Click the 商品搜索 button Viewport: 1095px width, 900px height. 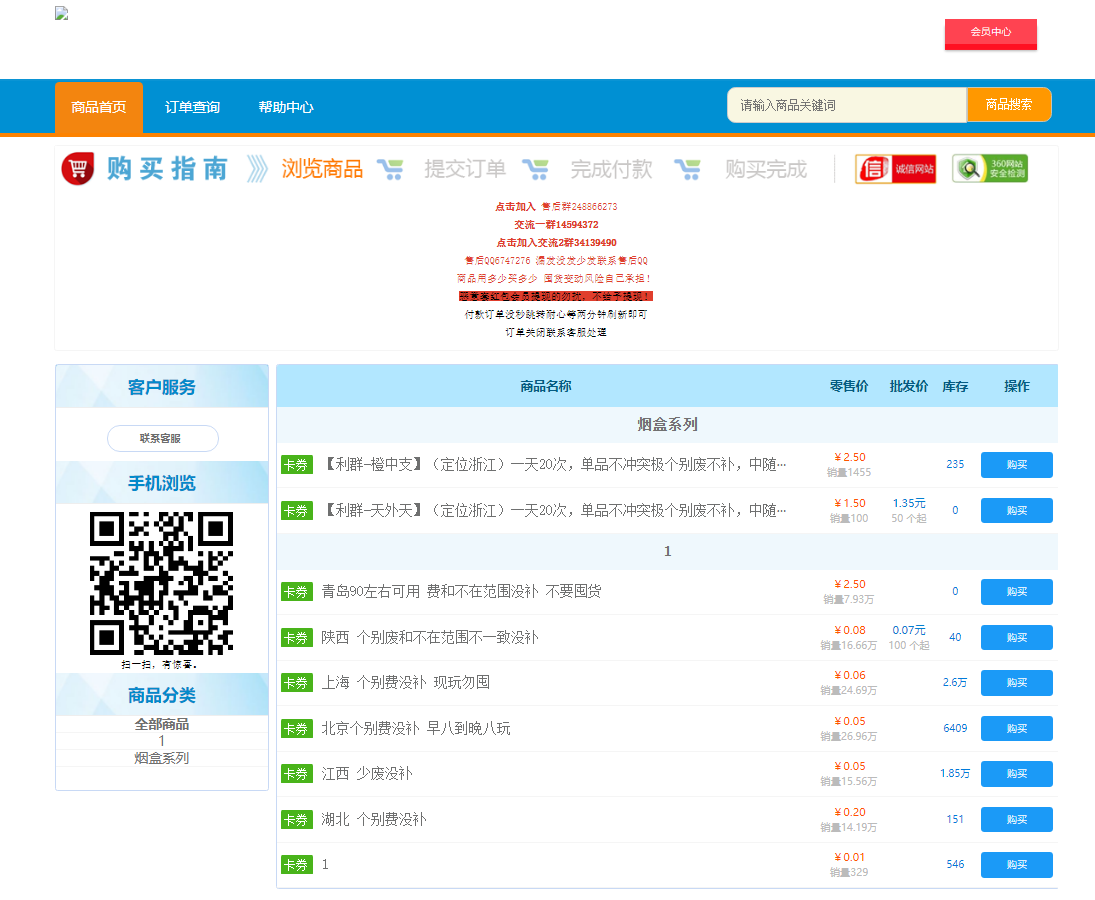point(1009,105)
